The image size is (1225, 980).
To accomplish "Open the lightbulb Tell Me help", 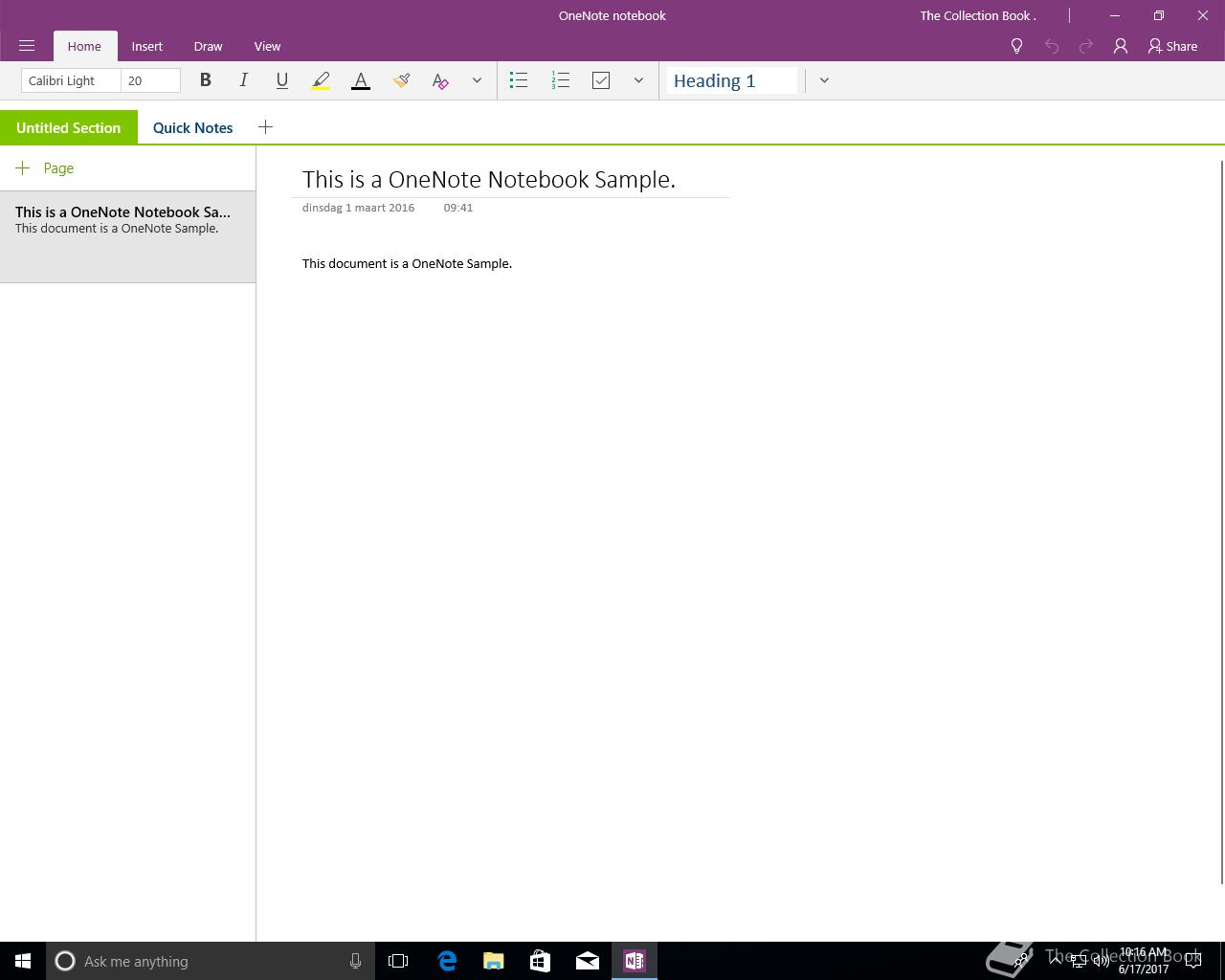I will (1017, 46).
